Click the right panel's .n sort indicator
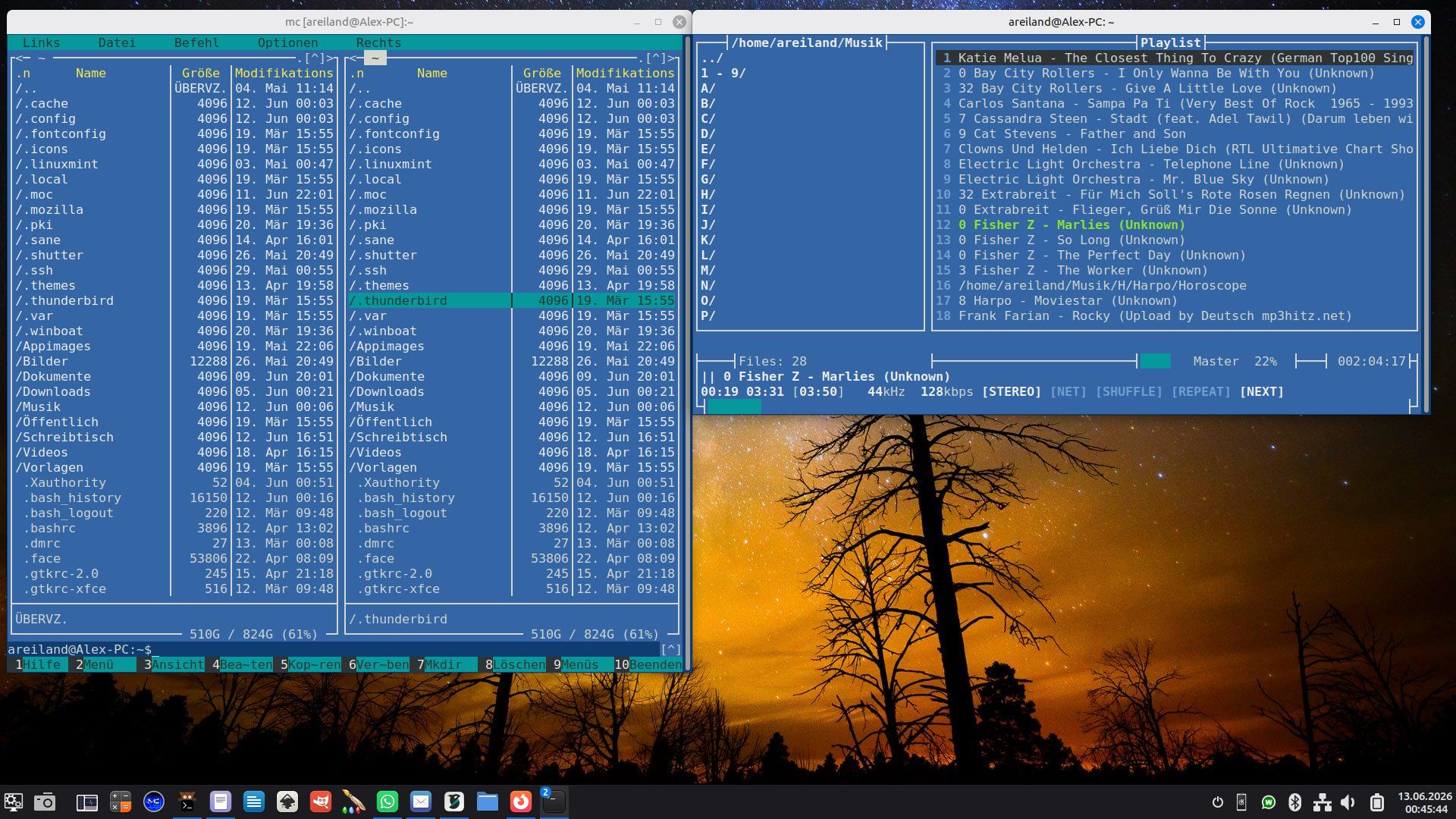The height and width of the screenshot is (819, 1456). point(356,74)
